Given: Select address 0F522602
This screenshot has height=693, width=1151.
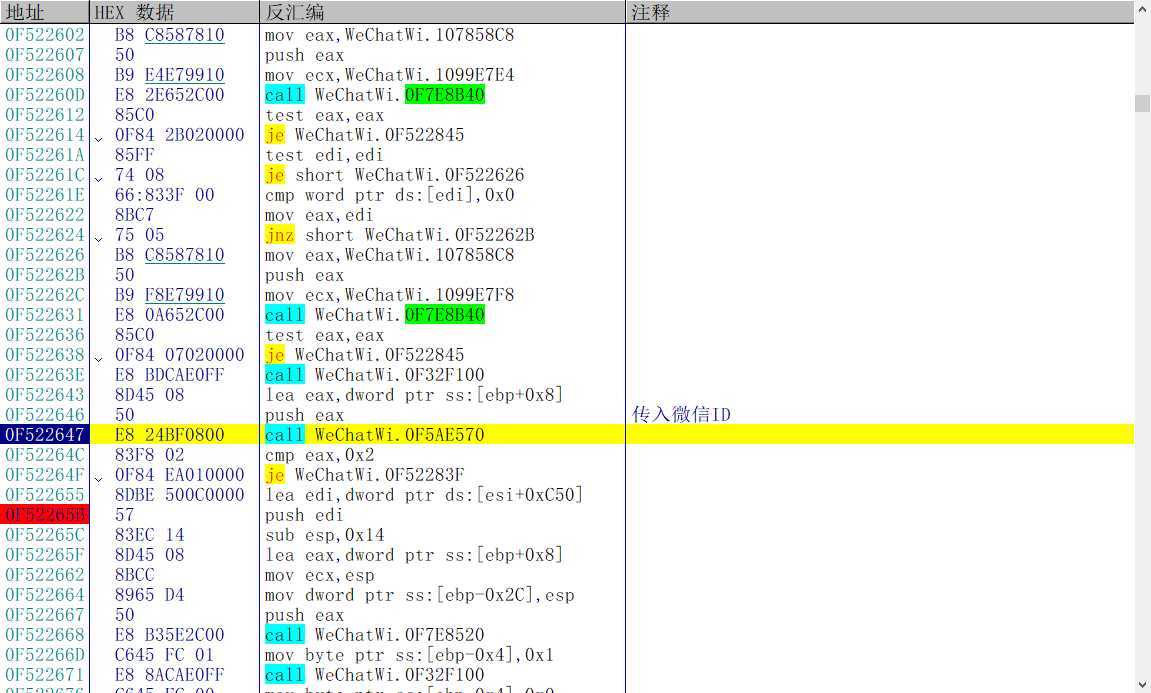Looking at the screenshot, I should click(x=45, y=35).
